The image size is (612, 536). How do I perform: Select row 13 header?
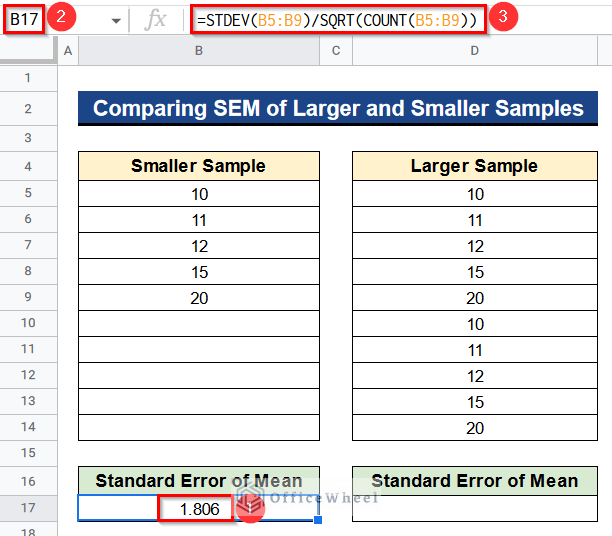click(28, 401)
